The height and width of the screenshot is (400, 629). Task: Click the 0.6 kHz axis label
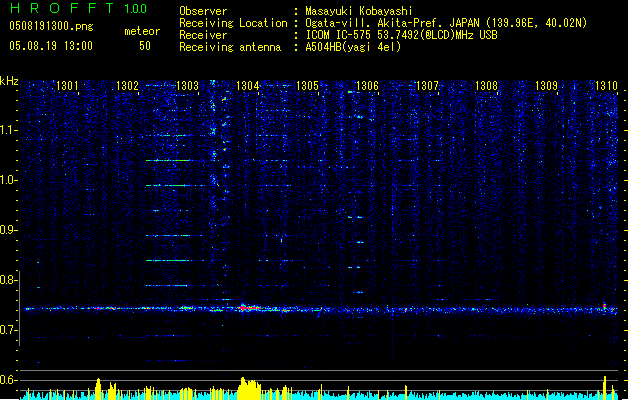click(x=9, y=380)
